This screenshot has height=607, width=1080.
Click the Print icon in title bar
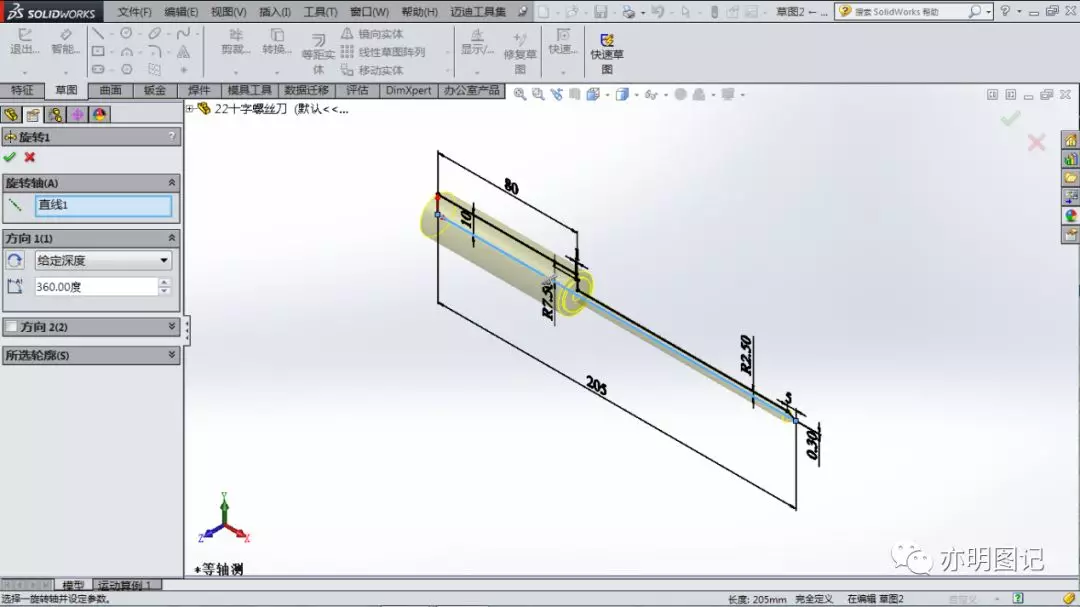(628, 12)
